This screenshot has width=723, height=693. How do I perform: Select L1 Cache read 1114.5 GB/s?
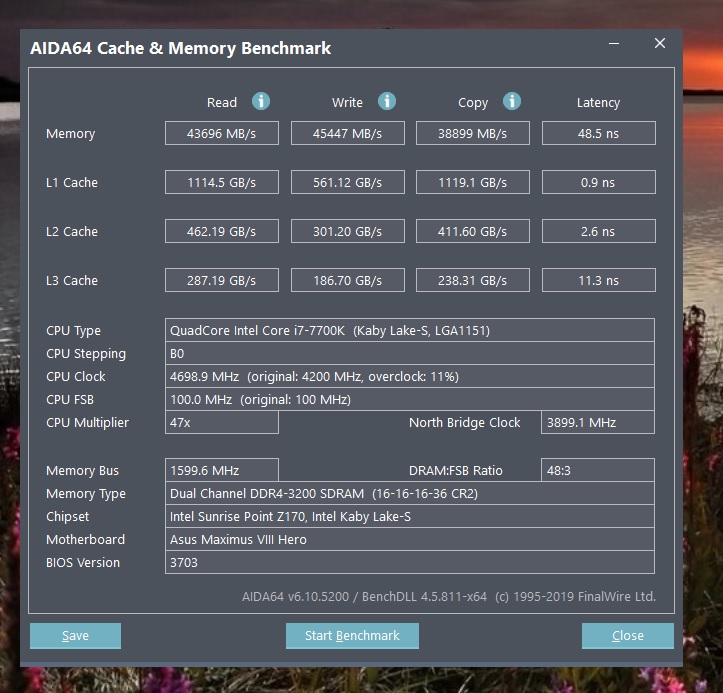222,182
